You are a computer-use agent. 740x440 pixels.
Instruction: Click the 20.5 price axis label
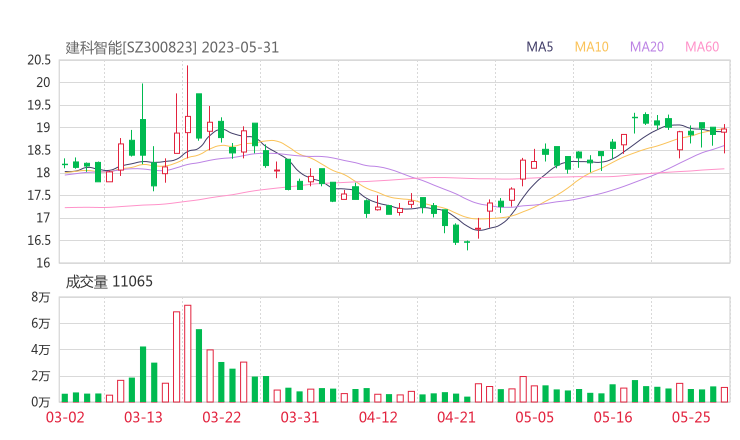coord(39,60)
